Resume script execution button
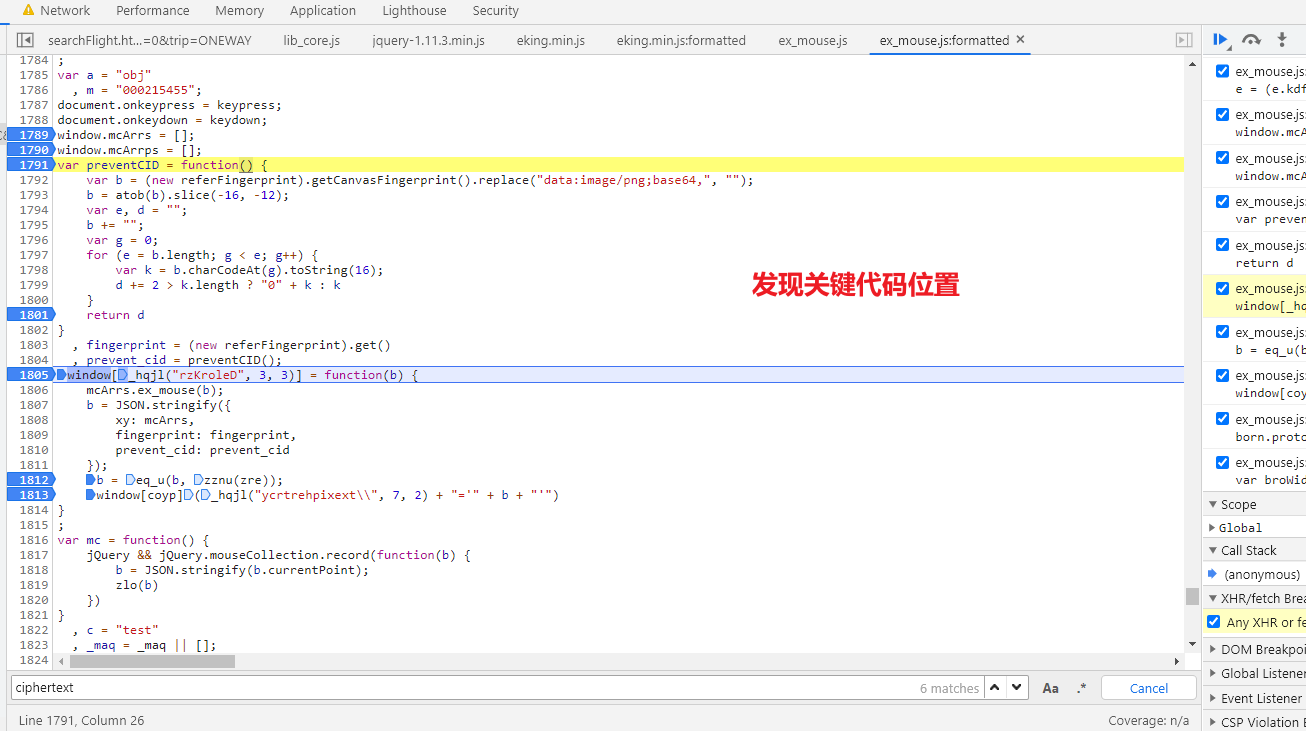The height and width of the screenshot is (731, 1306). coord(1221,40)
